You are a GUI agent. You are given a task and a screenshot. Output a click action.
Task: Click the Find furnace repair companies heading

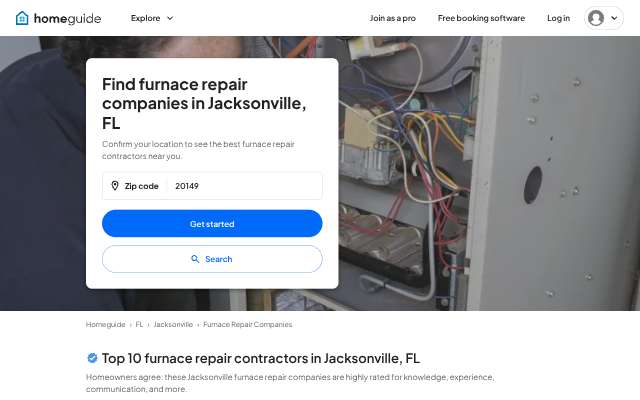(x=204, y=104)
